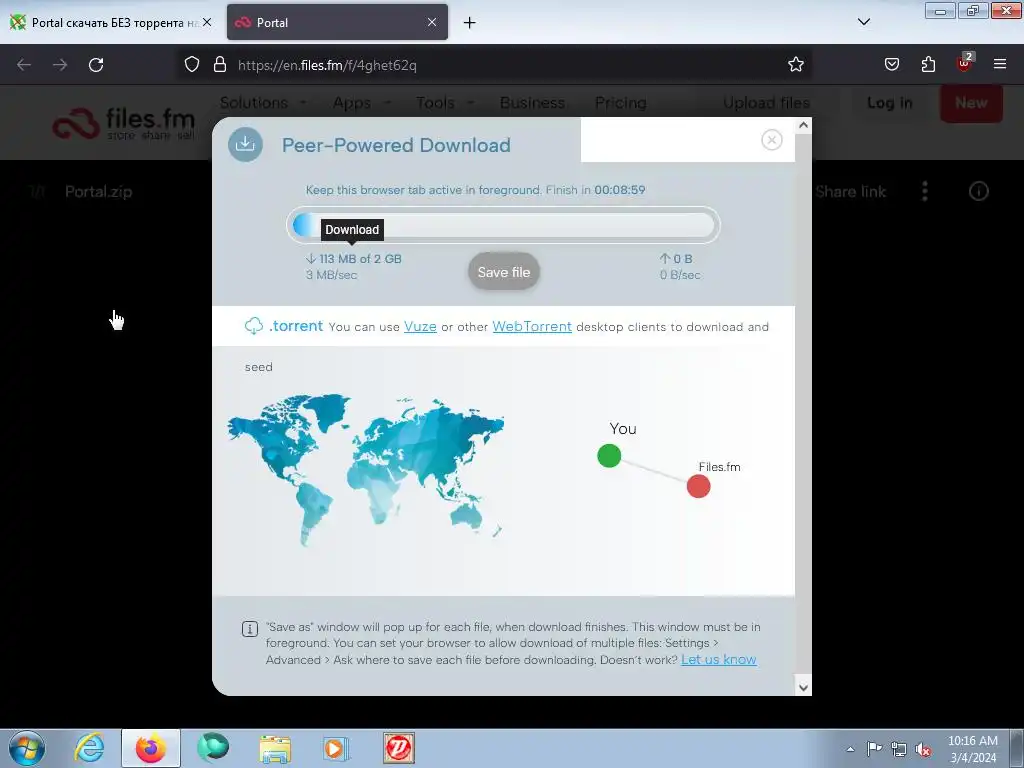Click the red Z application taskbar icon
The height and width of the screenshot is (768, 1024).
tap(398, 748)
